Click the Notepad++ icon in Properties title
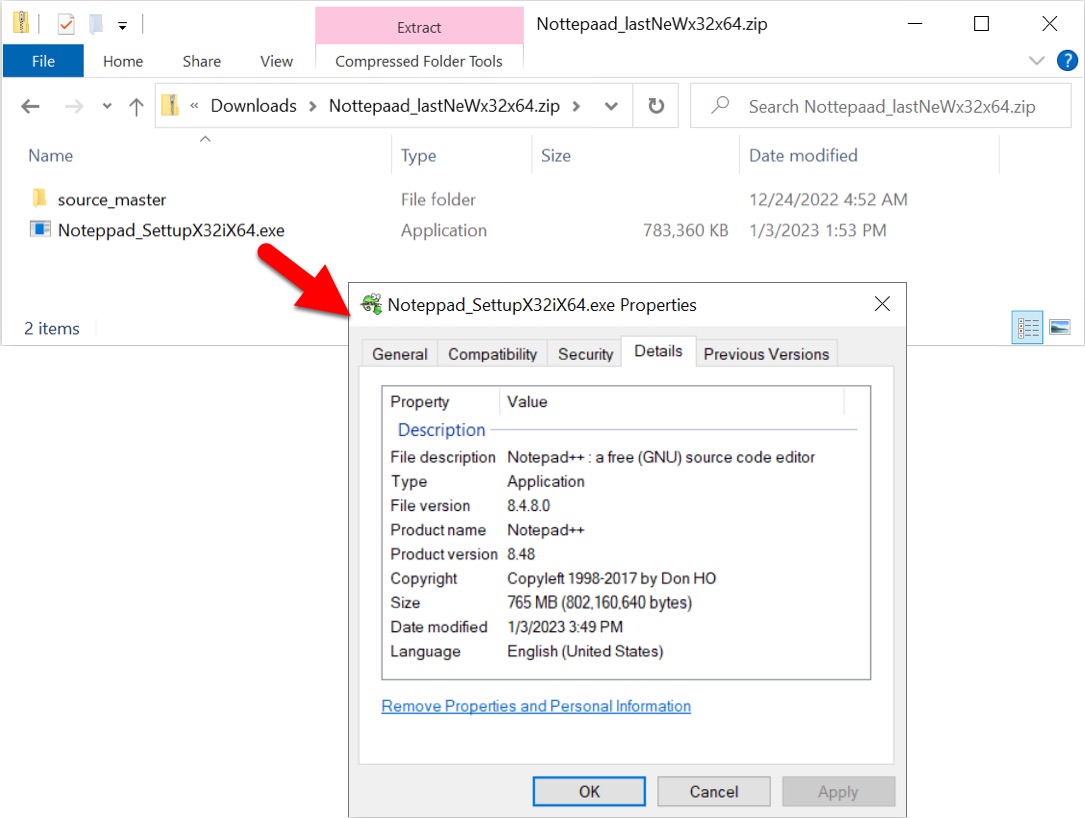This screenshot has height=818, width=1085. click(372, 304)
